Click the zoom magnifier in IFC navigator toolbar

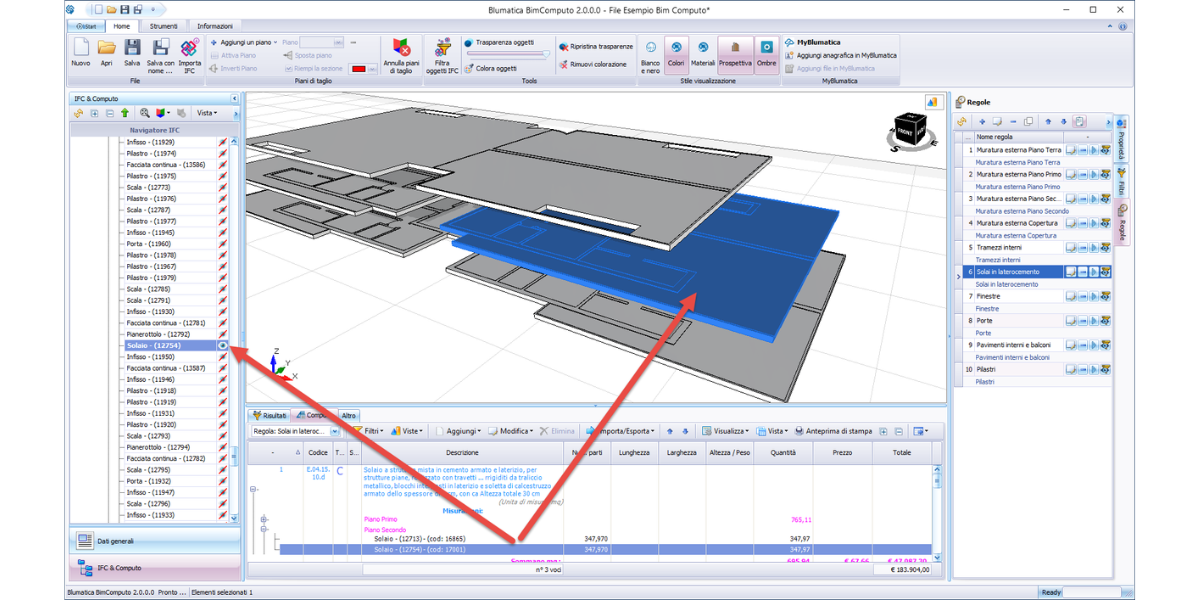tap(145, 113)
